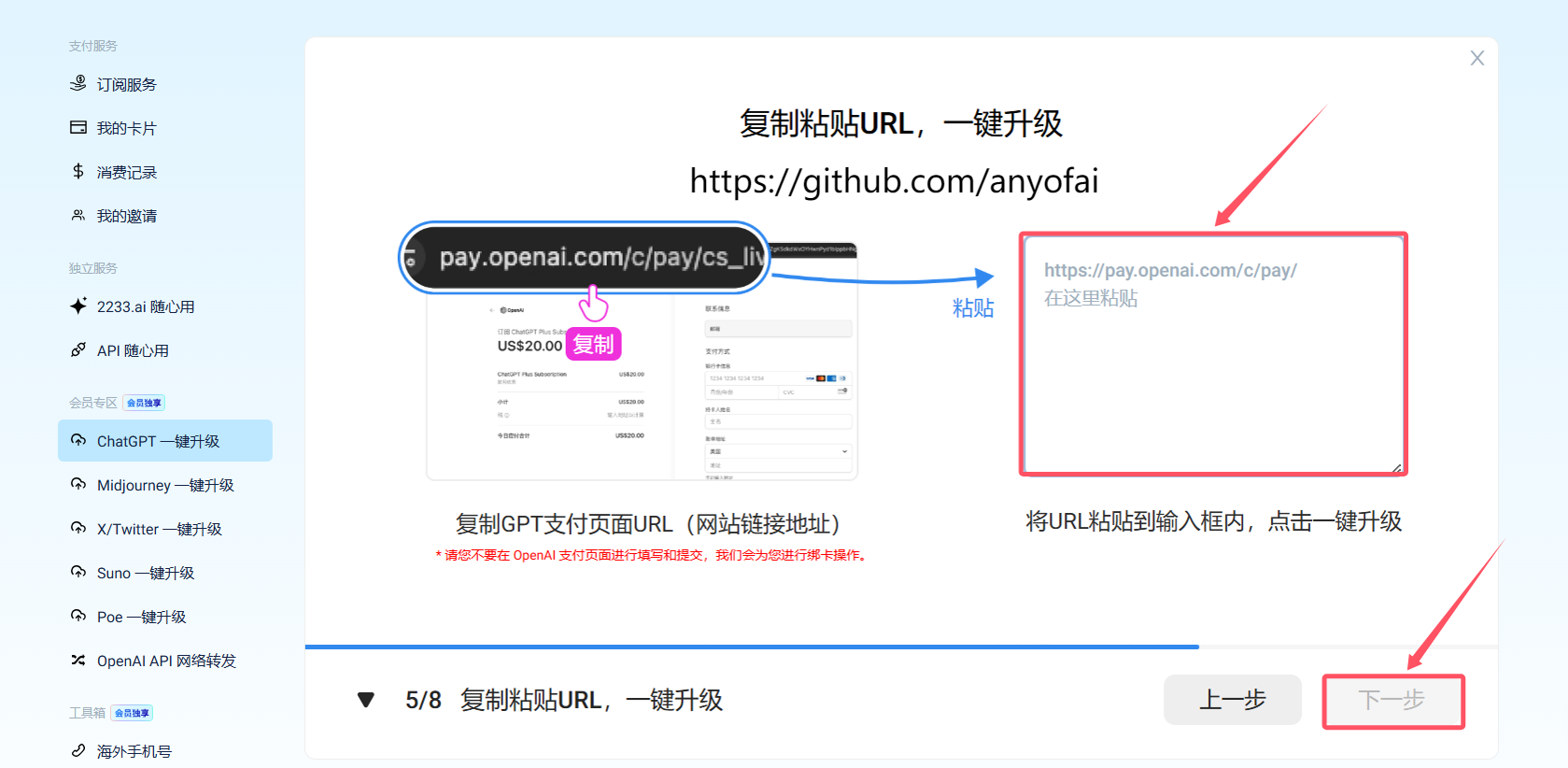Click the API 随心用 rocket icon
This screenshot has height=768, width=1568.
coord(78,350)
